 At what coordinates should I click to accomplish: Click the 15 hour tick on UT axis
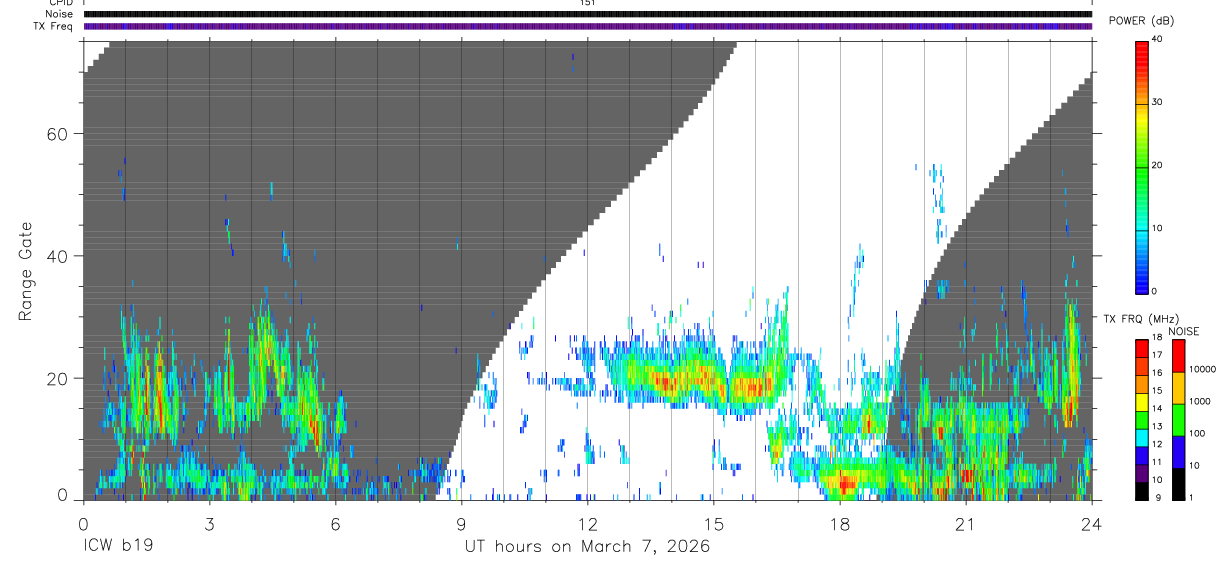(713, 523)
